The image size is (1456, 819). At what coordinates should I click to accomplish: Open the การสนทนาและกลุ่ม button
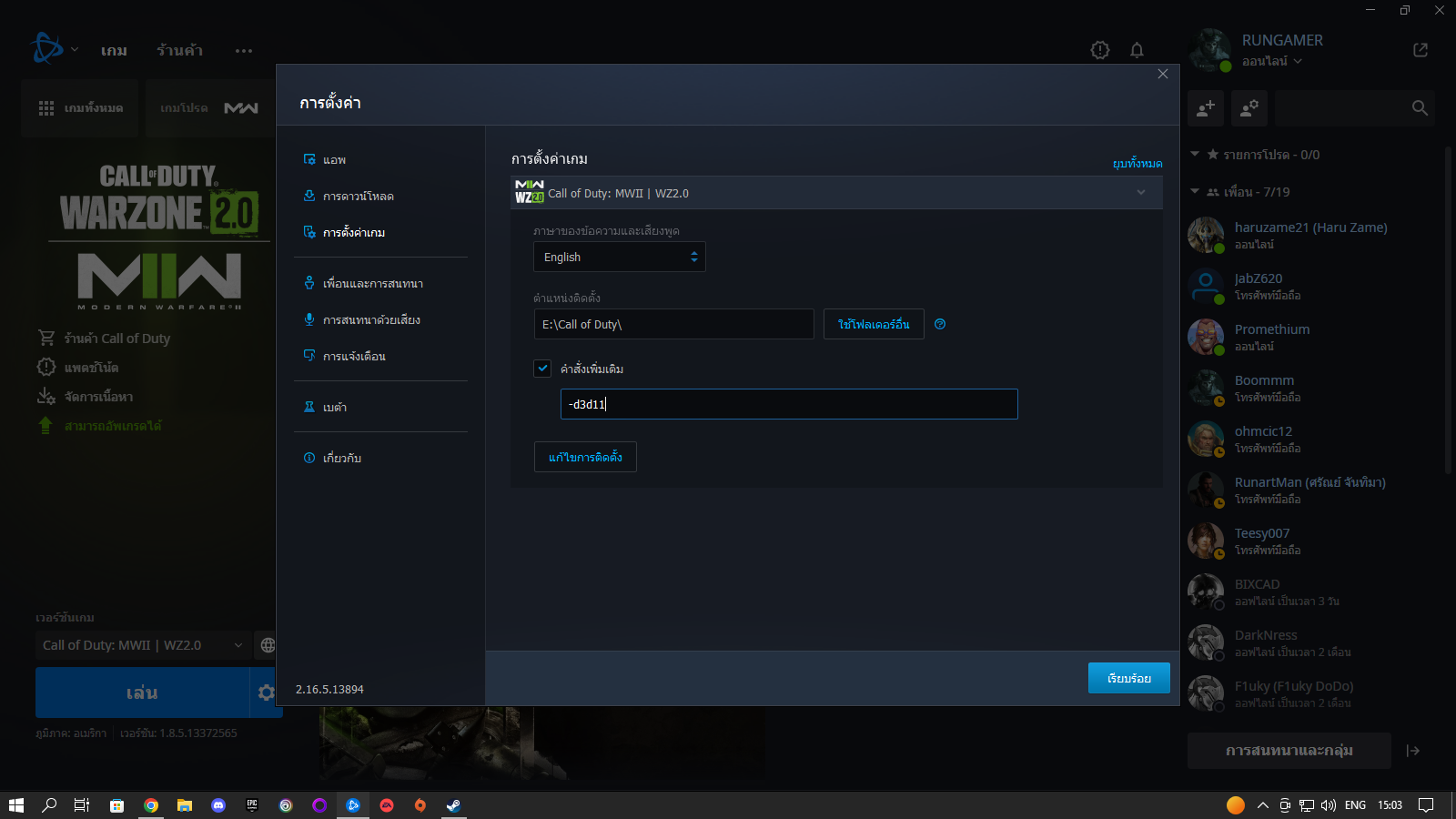[1289, 751]
